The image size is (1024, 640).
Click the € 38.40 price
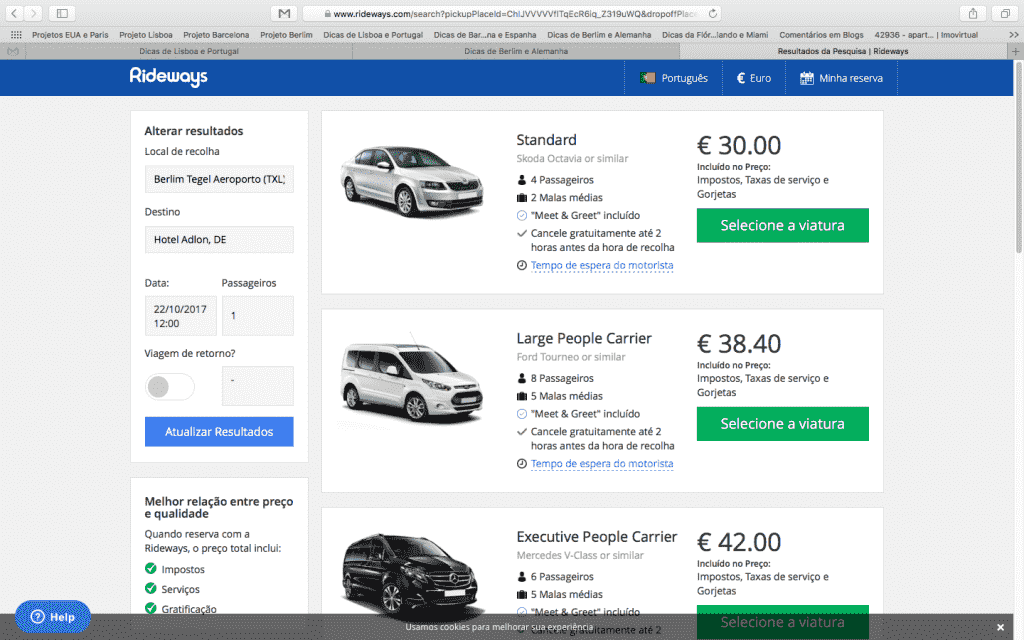pyautogui.click(x=739, y=344)
